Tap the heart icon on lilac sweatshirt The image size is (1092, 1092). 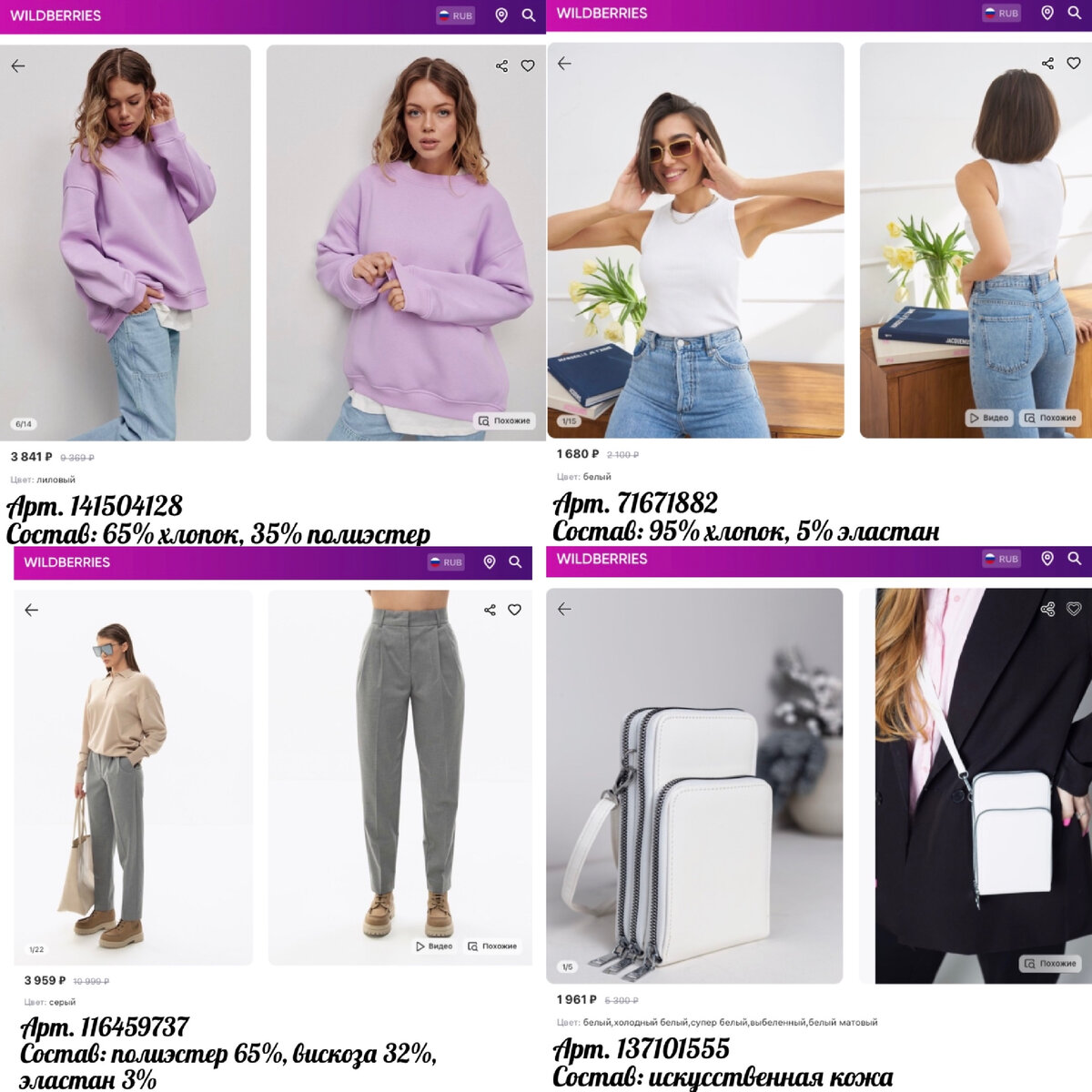[x=528, y=66]
